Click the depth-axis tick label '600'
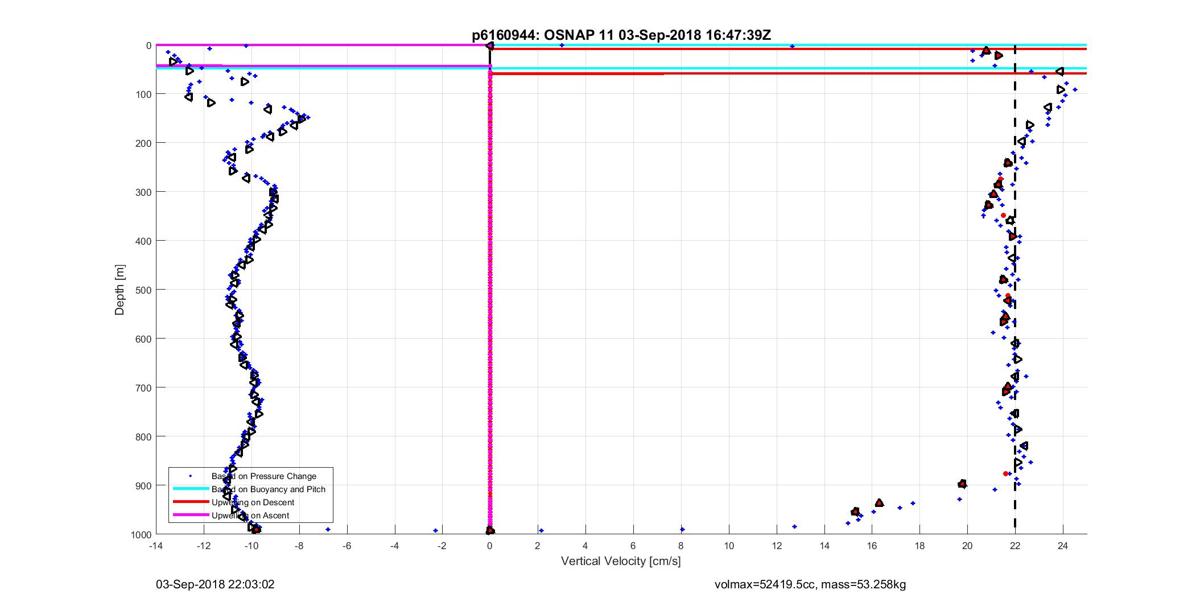 142,339
